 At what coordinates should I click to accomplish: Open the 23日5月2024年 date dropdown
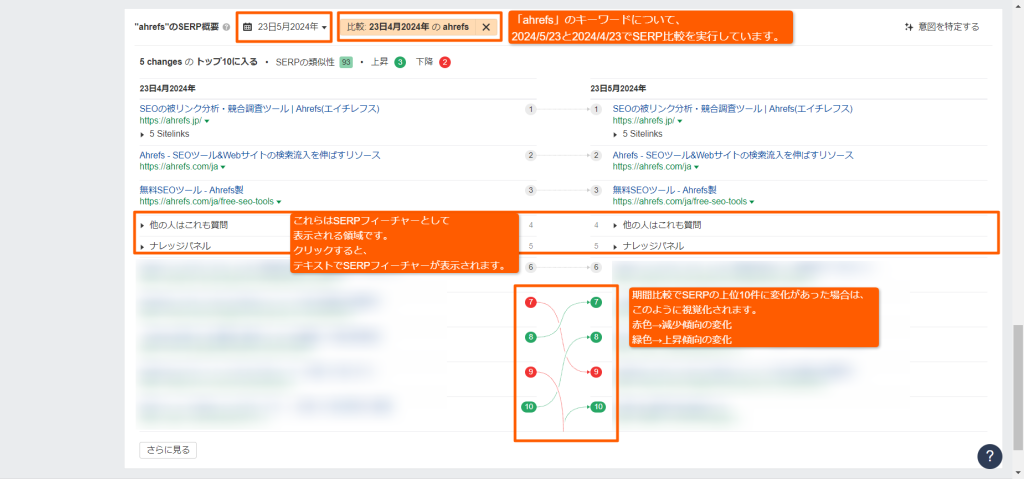tap(285, 27)
